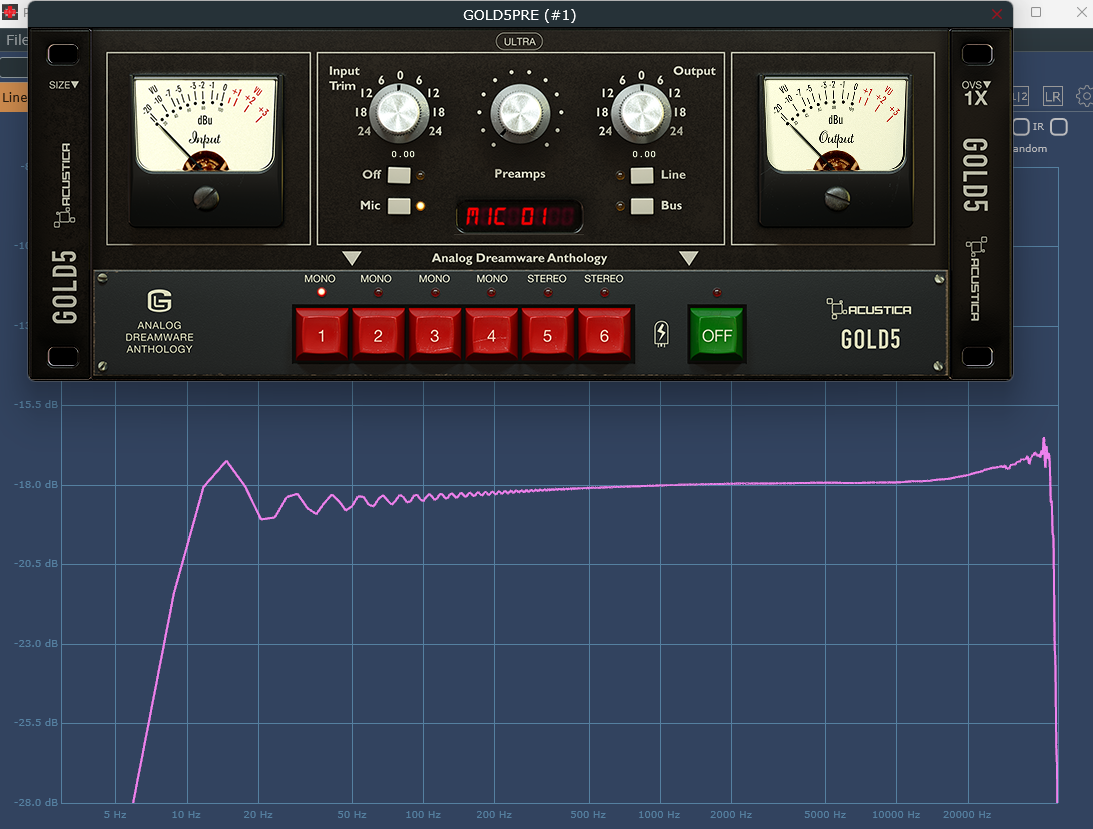This screenshot has height=829, width=1093.
Task: Click the LED above preamp button 1
Action: [321, 293]
